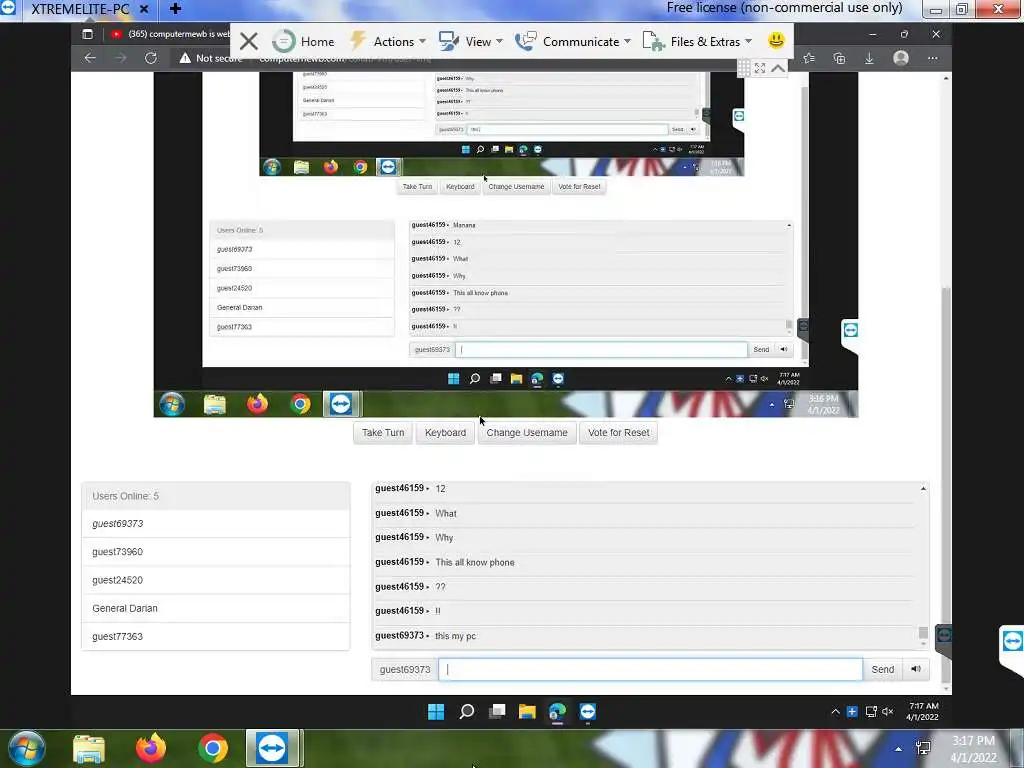
Task: Open Task View on the large Windows 11 taskbar
Action: 497,712
